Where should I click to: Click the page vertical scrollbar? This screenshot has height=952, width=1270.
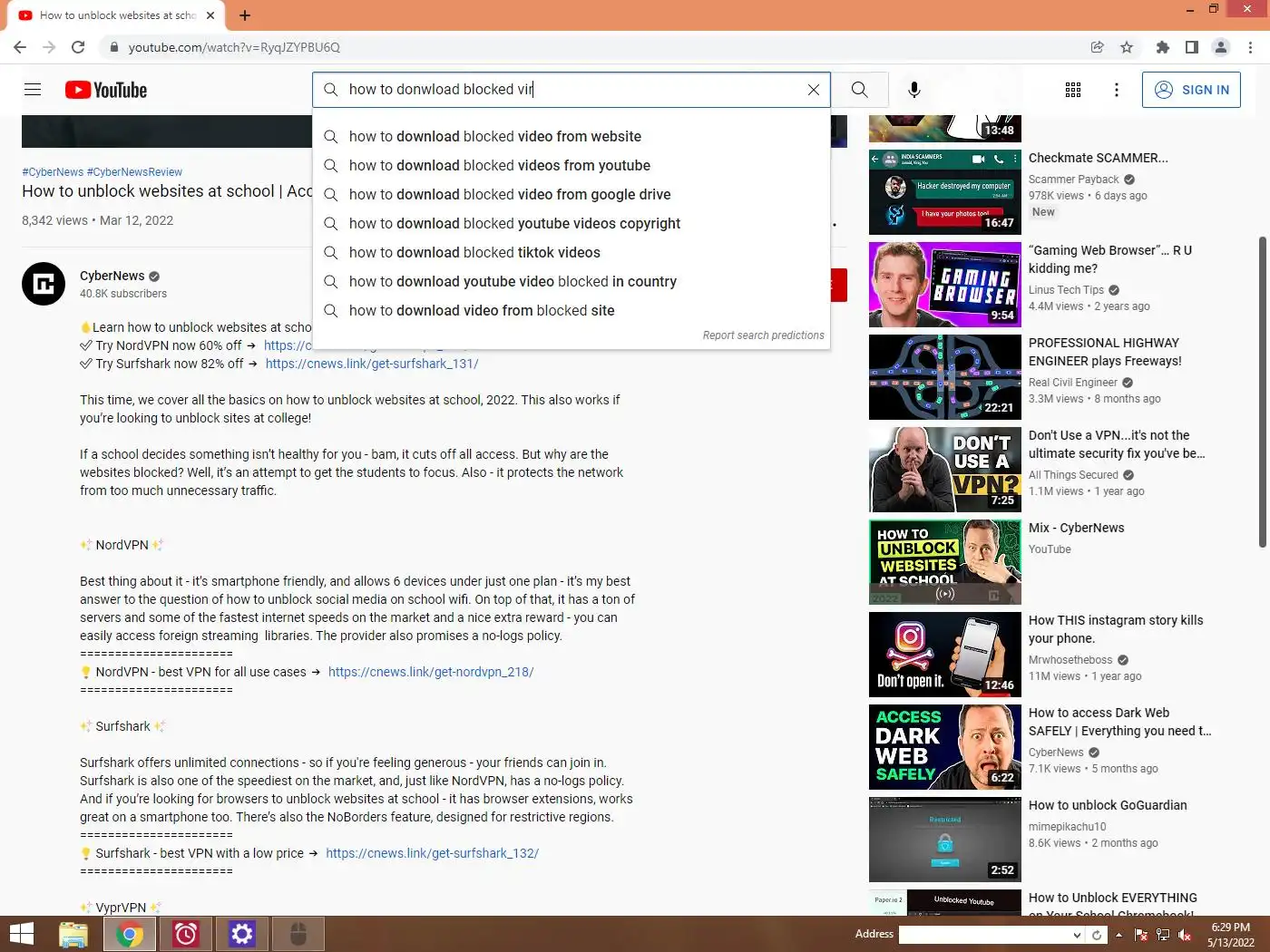pyautogui.click(x=1262, y=392)
